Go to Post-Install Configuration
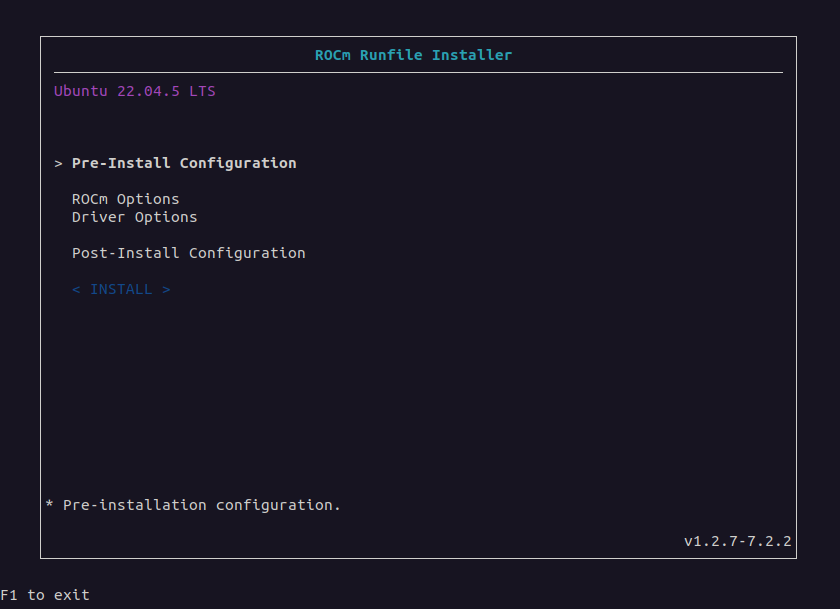The image size is (840, 609). point(188,253)
